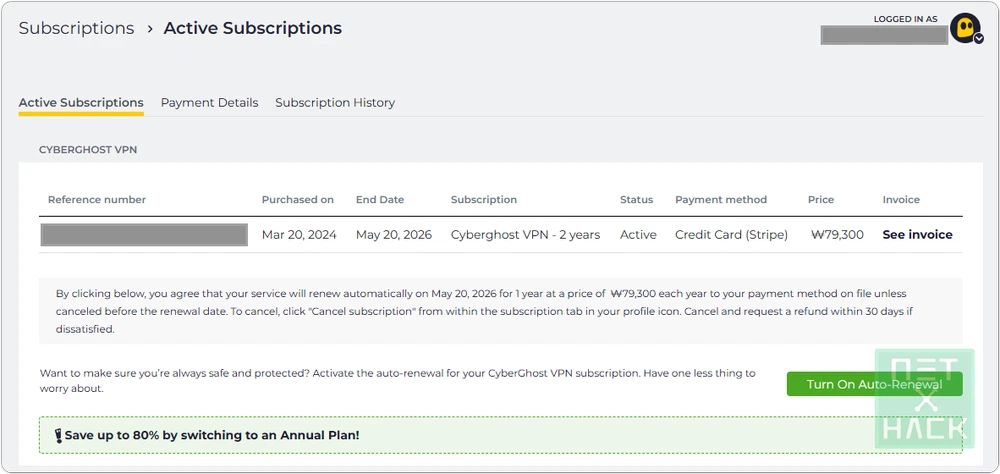Select the redacted reference number cell
Screen dimensions: 1000x474
point(144,235)
